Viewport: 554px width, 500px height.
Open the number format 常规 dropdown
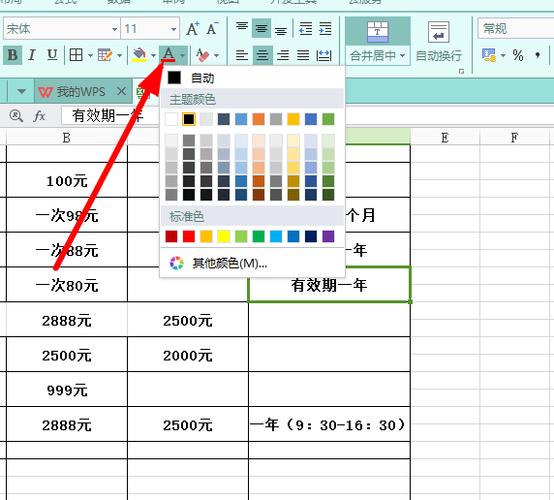pyautogui.click(x=516, y=29)
